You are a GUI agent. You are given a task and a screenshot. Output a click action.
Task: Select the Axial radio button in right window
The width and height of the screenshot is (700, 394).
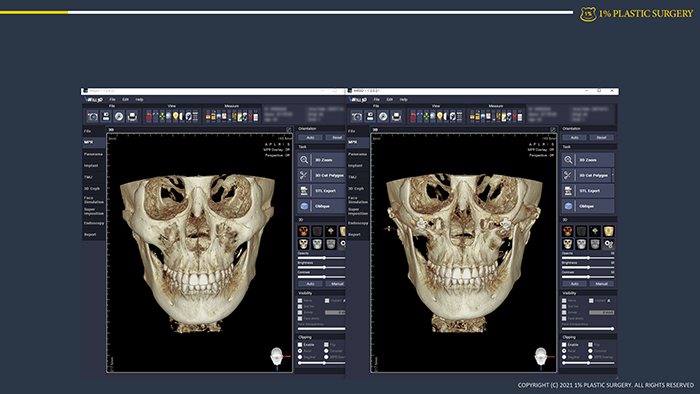point(564,351)
